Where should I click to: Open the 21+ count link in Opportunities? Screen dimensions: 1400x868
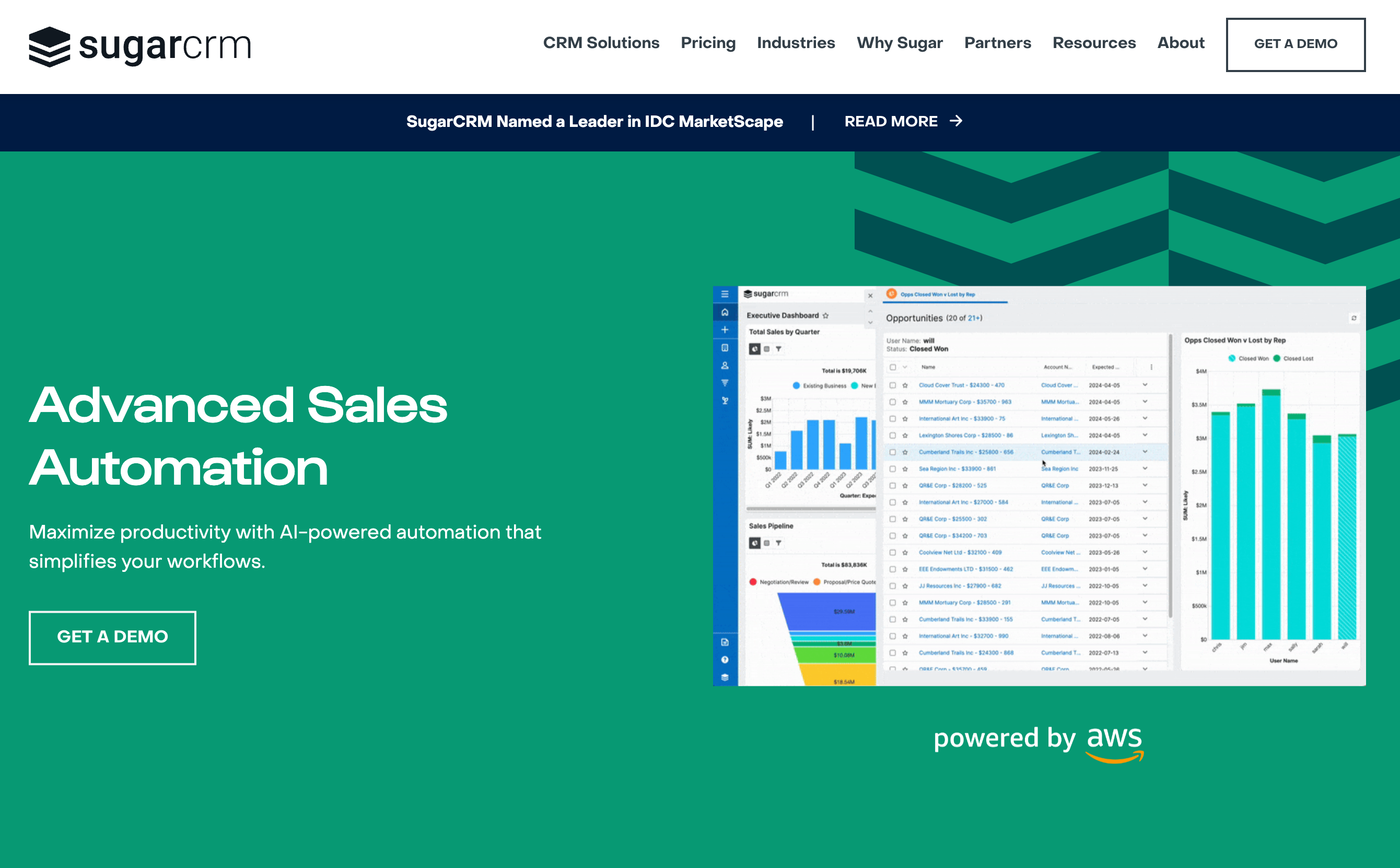pos(974,318)
